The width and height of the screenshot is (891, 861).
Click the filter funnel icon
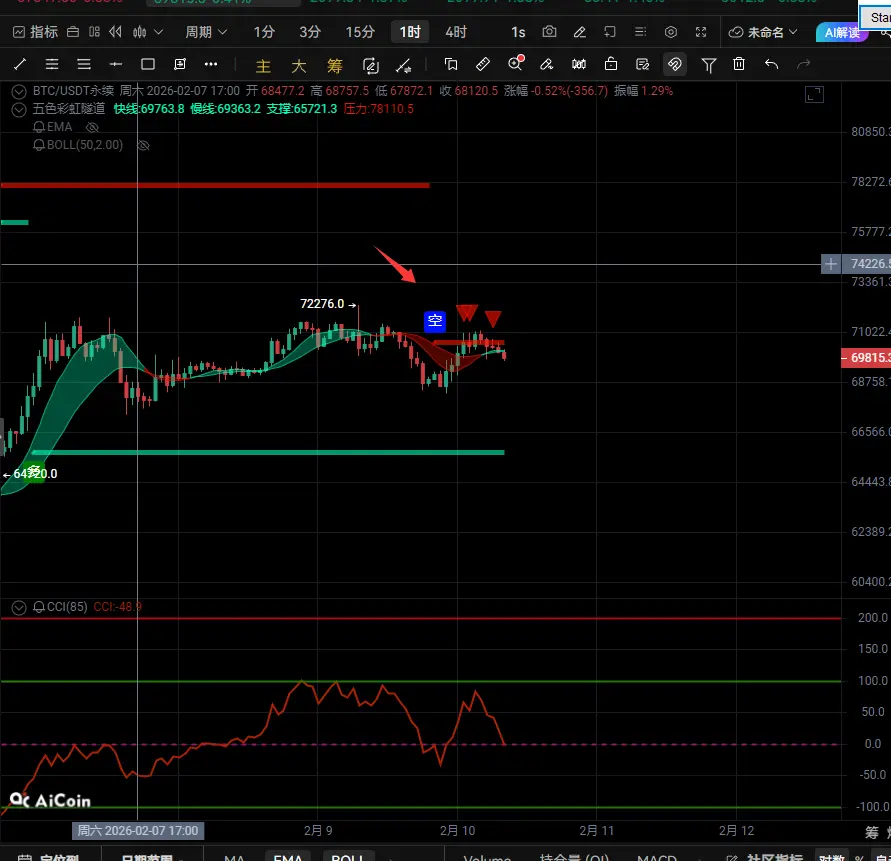click(x=708, y=65)
